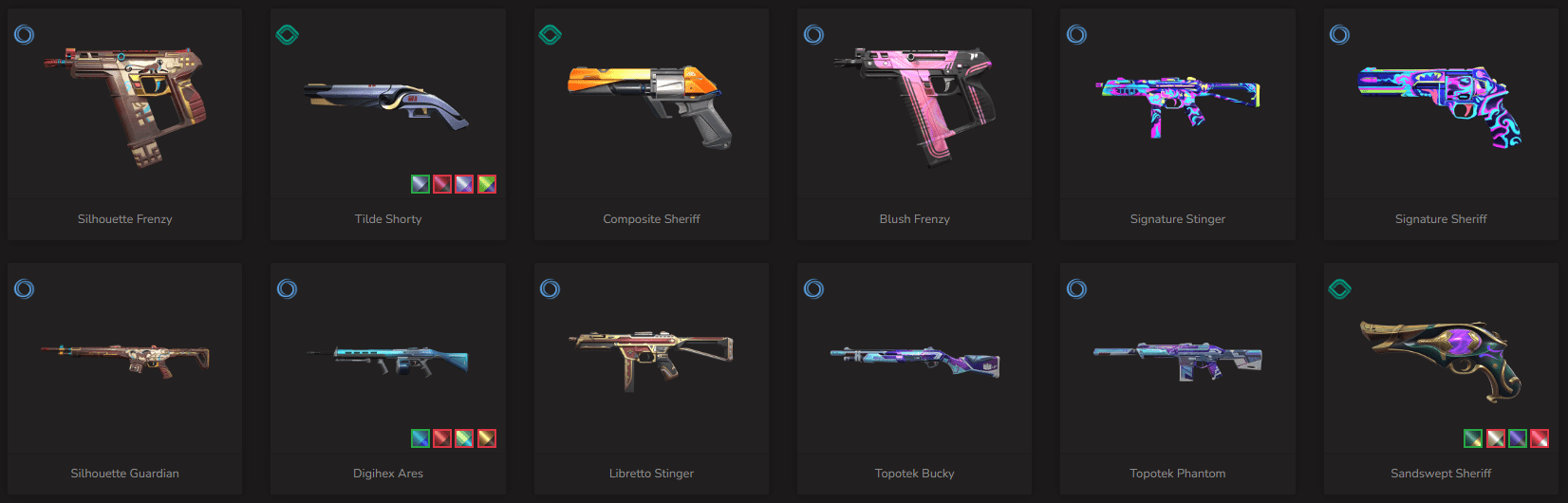Click the Signature Stinger tier icon
This screenshot has height=503, width=1568.
pos(1077,35)
